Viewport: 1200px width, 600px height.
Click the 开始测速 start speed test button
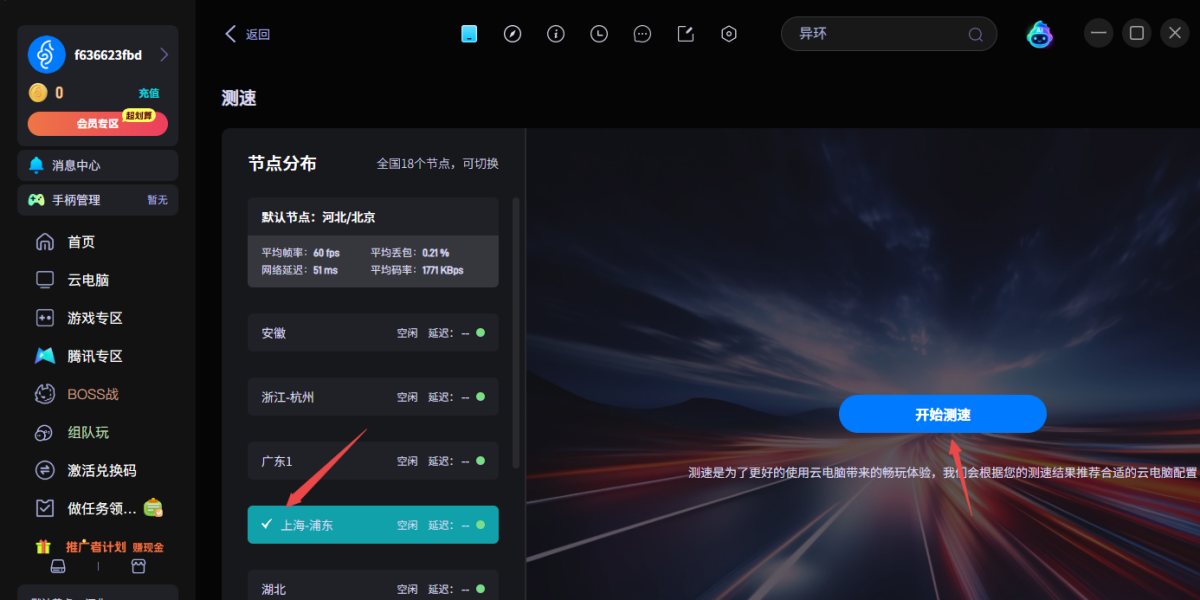(x=942, y=414)
